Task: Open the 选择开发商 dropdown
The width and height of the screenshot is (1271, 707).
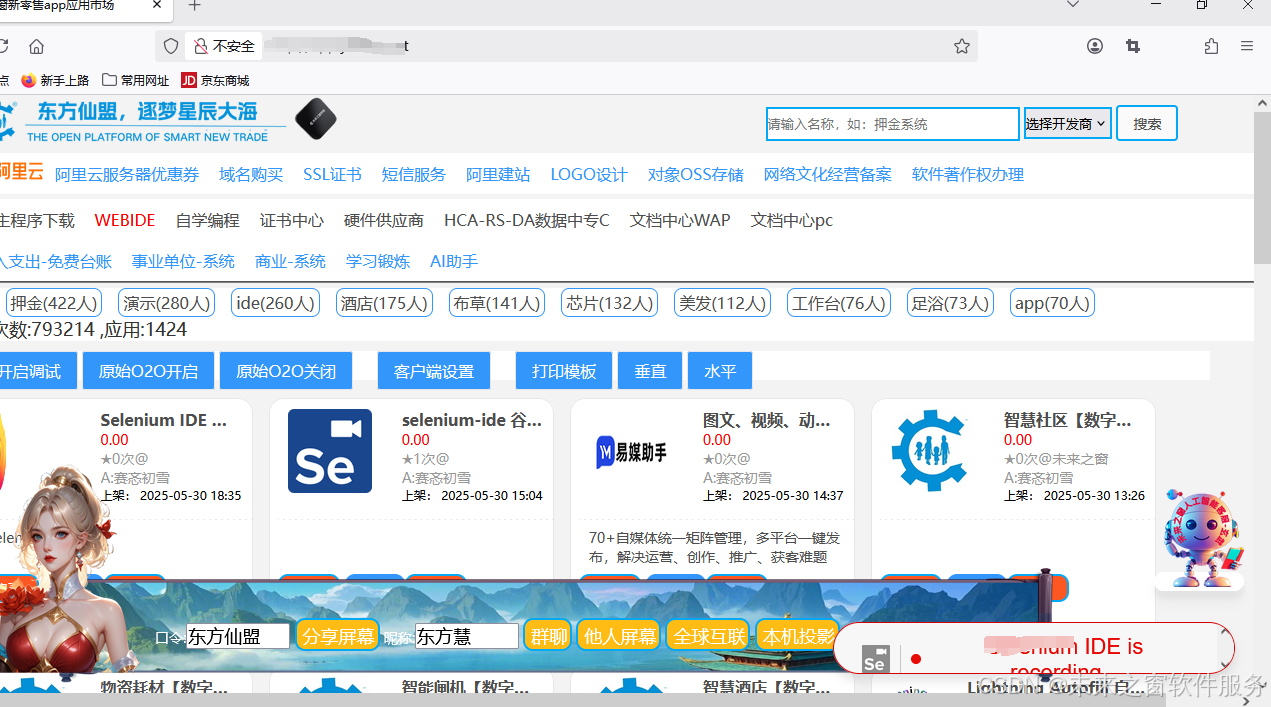Action: 1067,123
